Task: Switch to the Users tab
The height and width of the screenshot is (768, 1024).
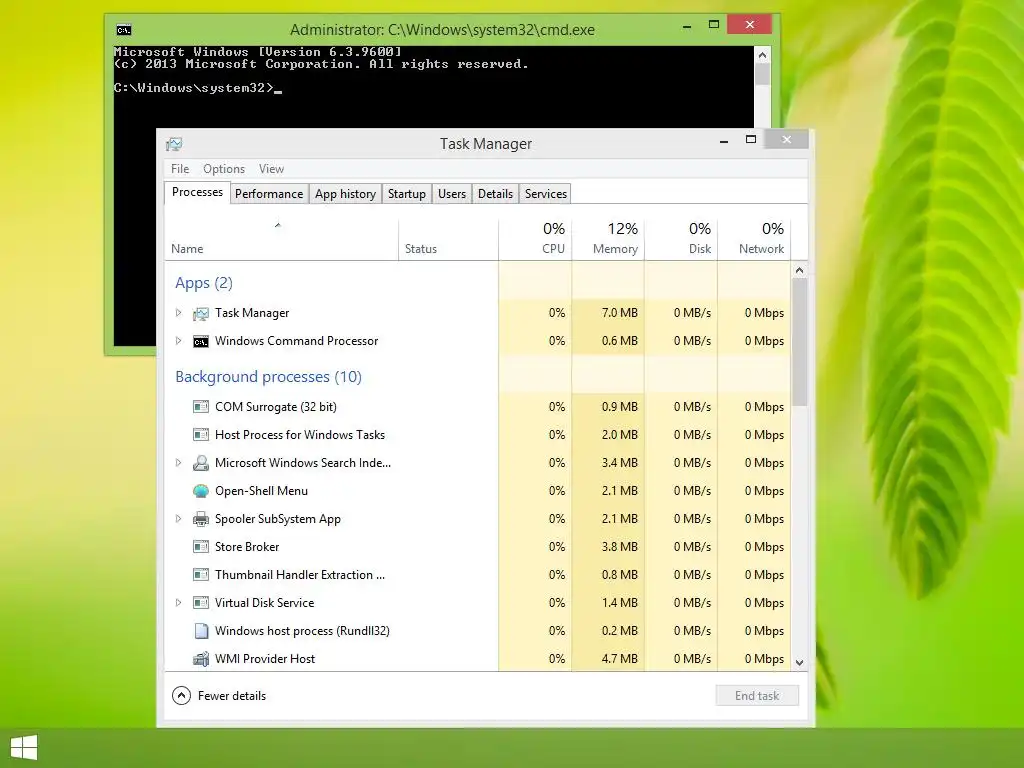Action: coord(452,194)
